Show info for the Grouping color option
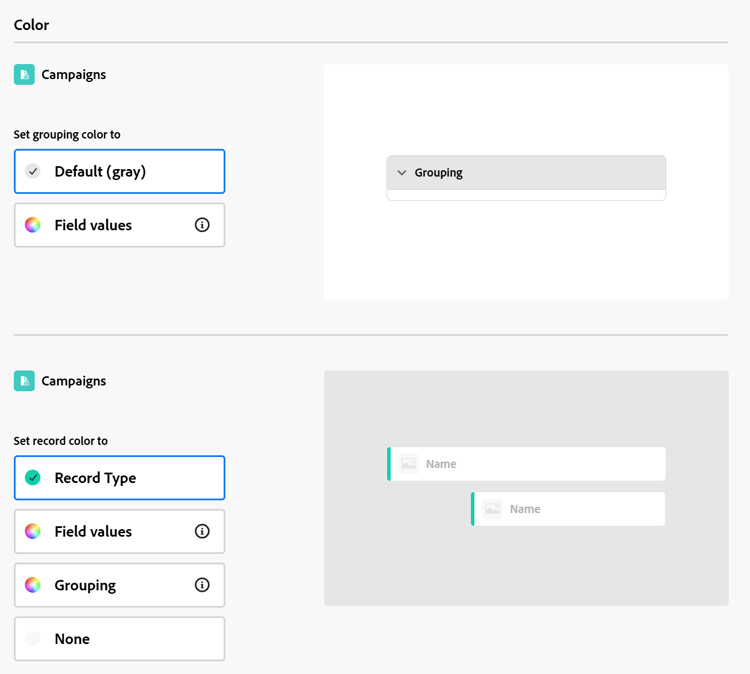 coord(202,585)
